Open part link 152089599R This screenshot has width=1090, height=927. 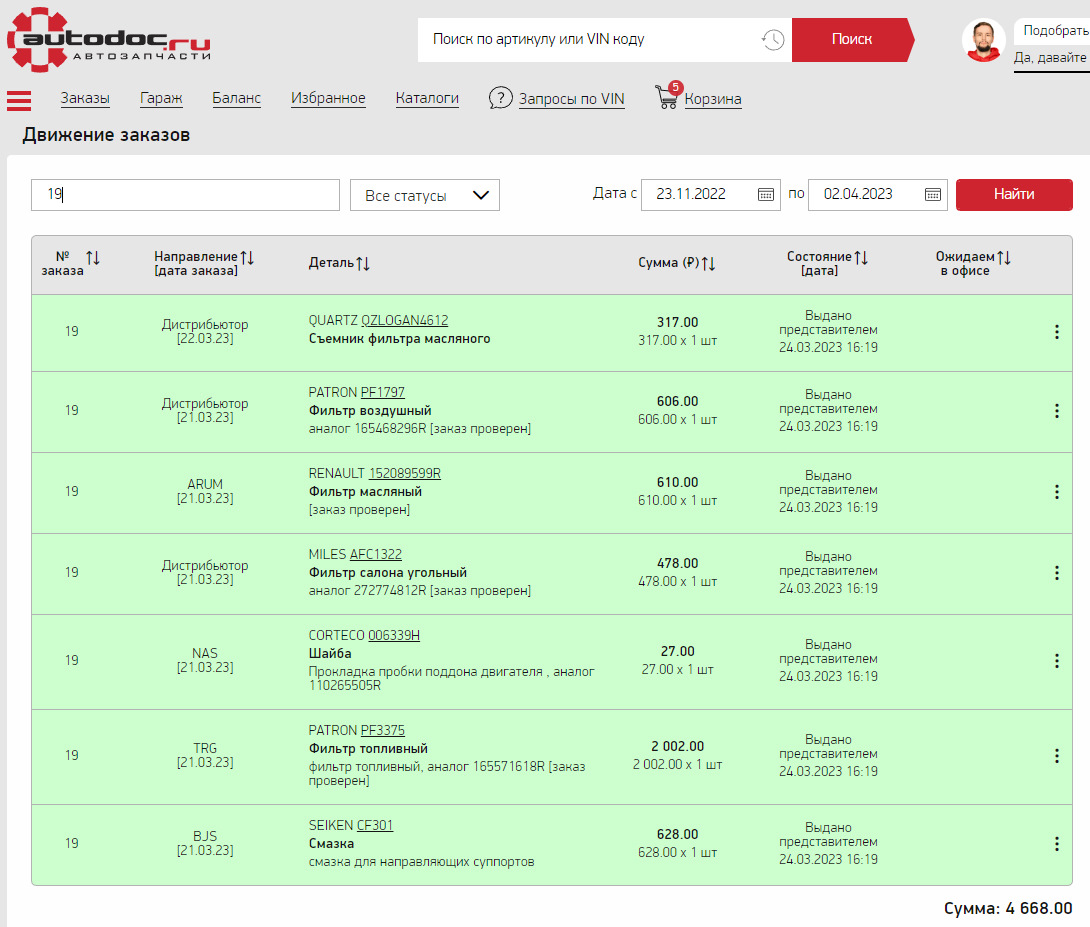[405, 473]
